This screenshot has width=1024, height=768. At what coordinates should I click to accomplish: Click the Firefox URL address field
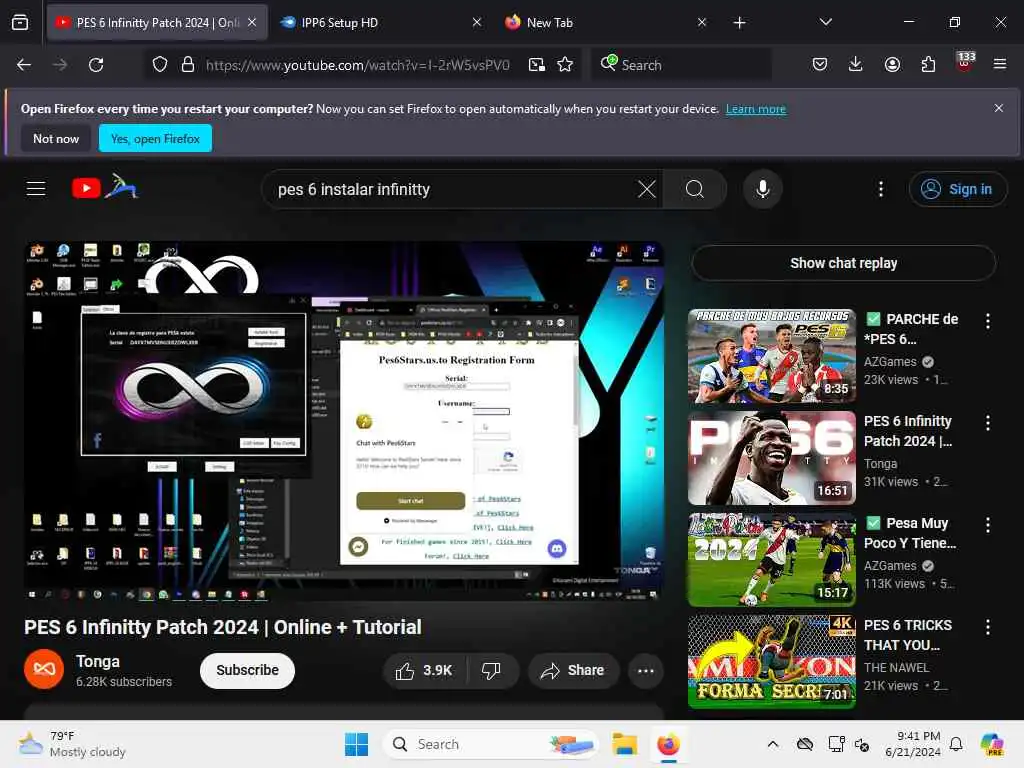358,65
